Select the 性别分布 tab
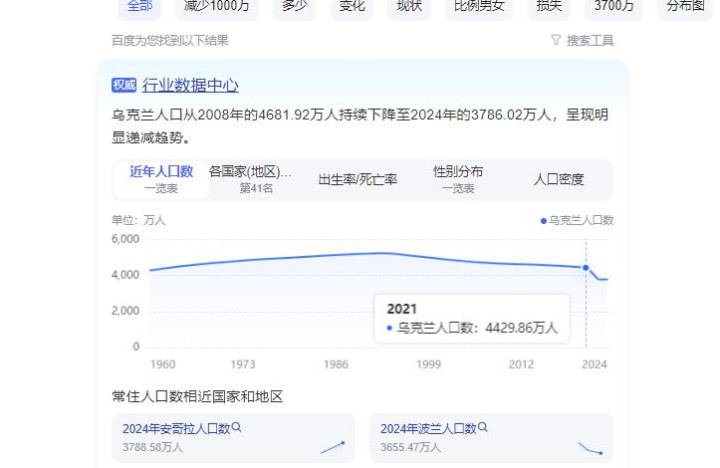 pos(458,179)
